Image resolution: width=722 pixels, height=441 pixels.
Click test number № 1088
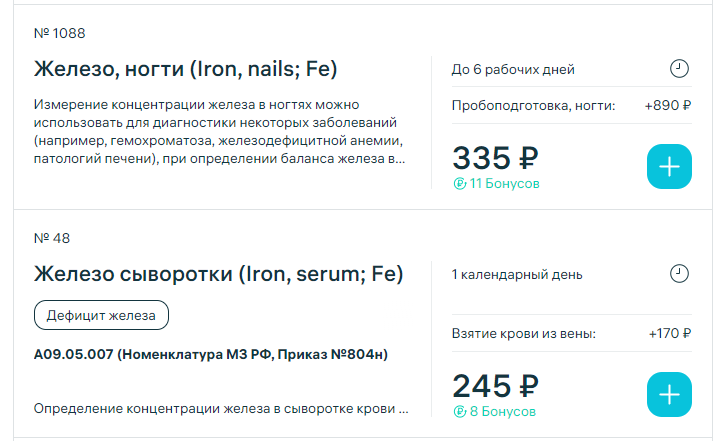click(x=60, y=33)
